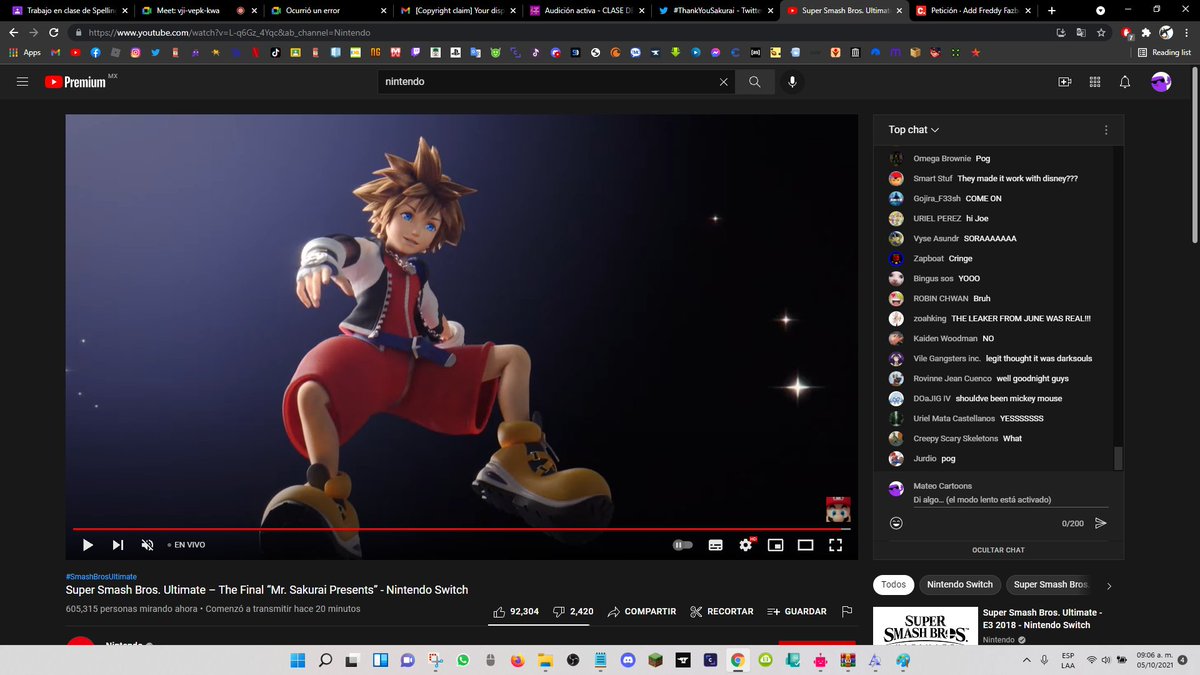The image size is (1200, 675).
Task: Play the paused live video
Action: pyautogui.click(x=88, y=545)
